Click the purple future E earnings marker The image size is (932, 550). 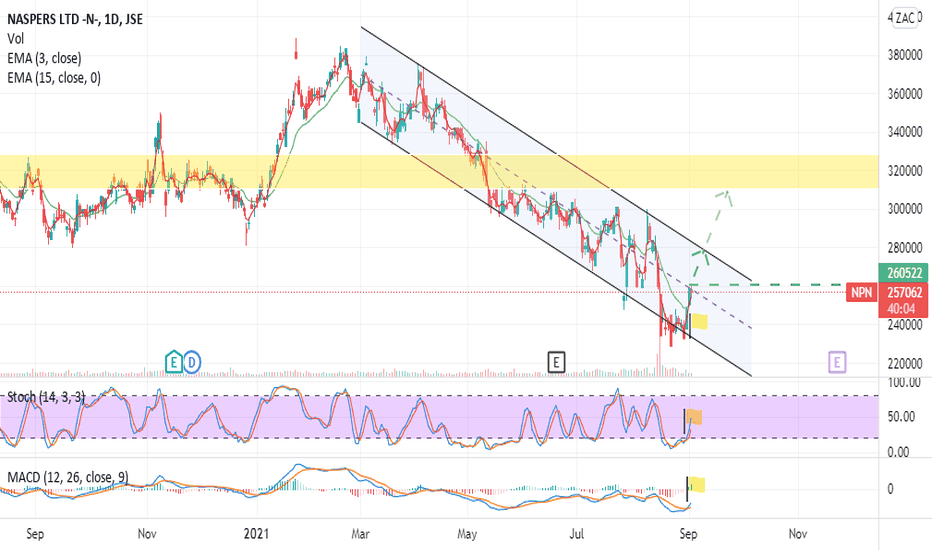pyautogui.click(x=837, y=362)
